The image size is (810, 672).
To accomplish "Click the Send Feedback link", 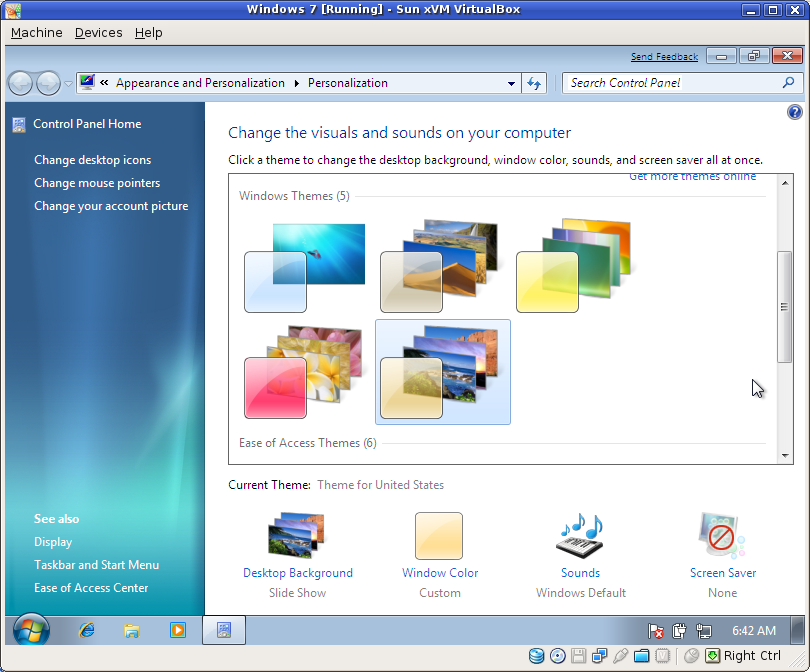I will [664, 57].
